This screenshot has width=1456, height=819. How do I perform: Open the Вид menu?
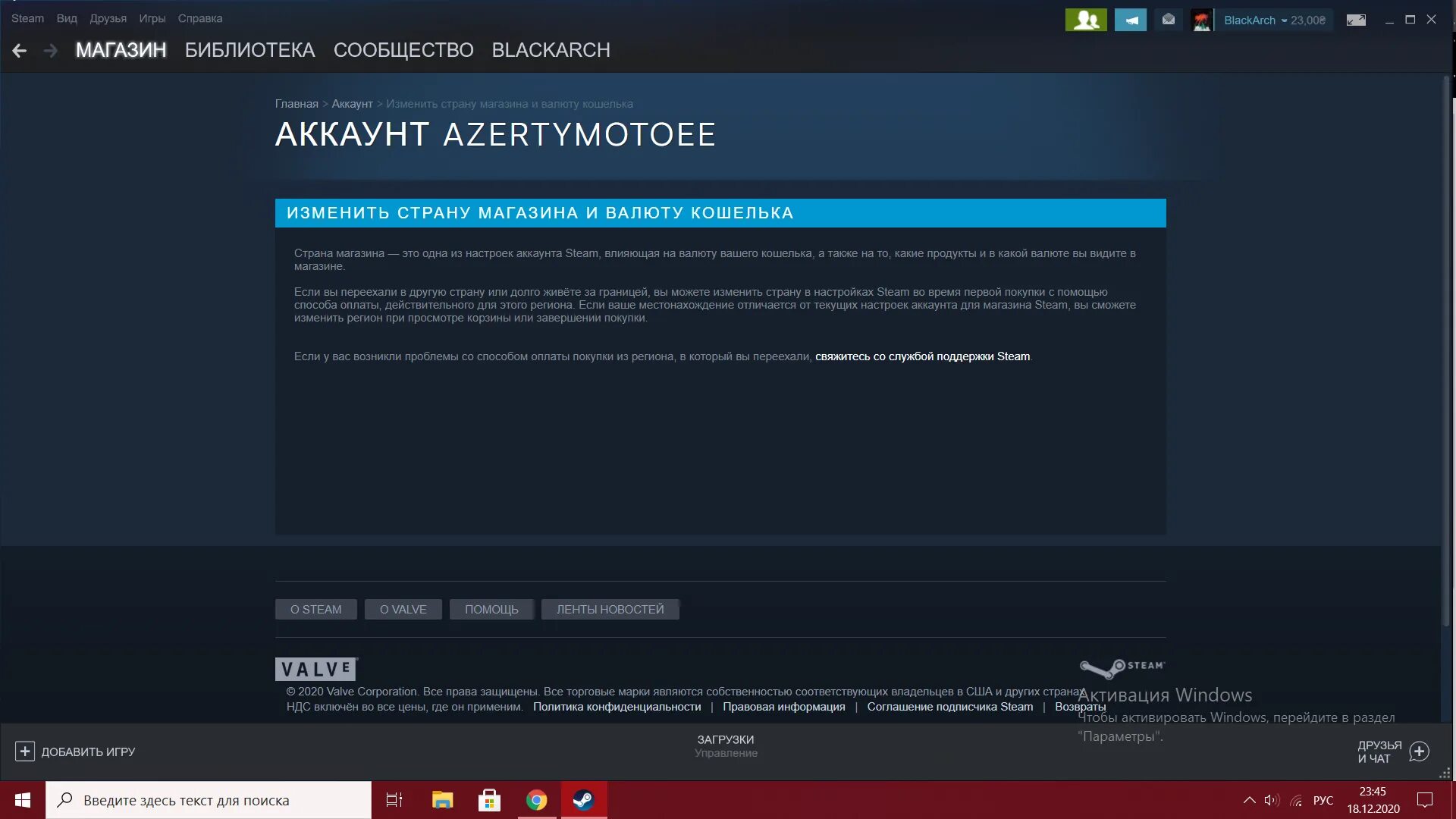pyautogui.click(x=67, y=18)
